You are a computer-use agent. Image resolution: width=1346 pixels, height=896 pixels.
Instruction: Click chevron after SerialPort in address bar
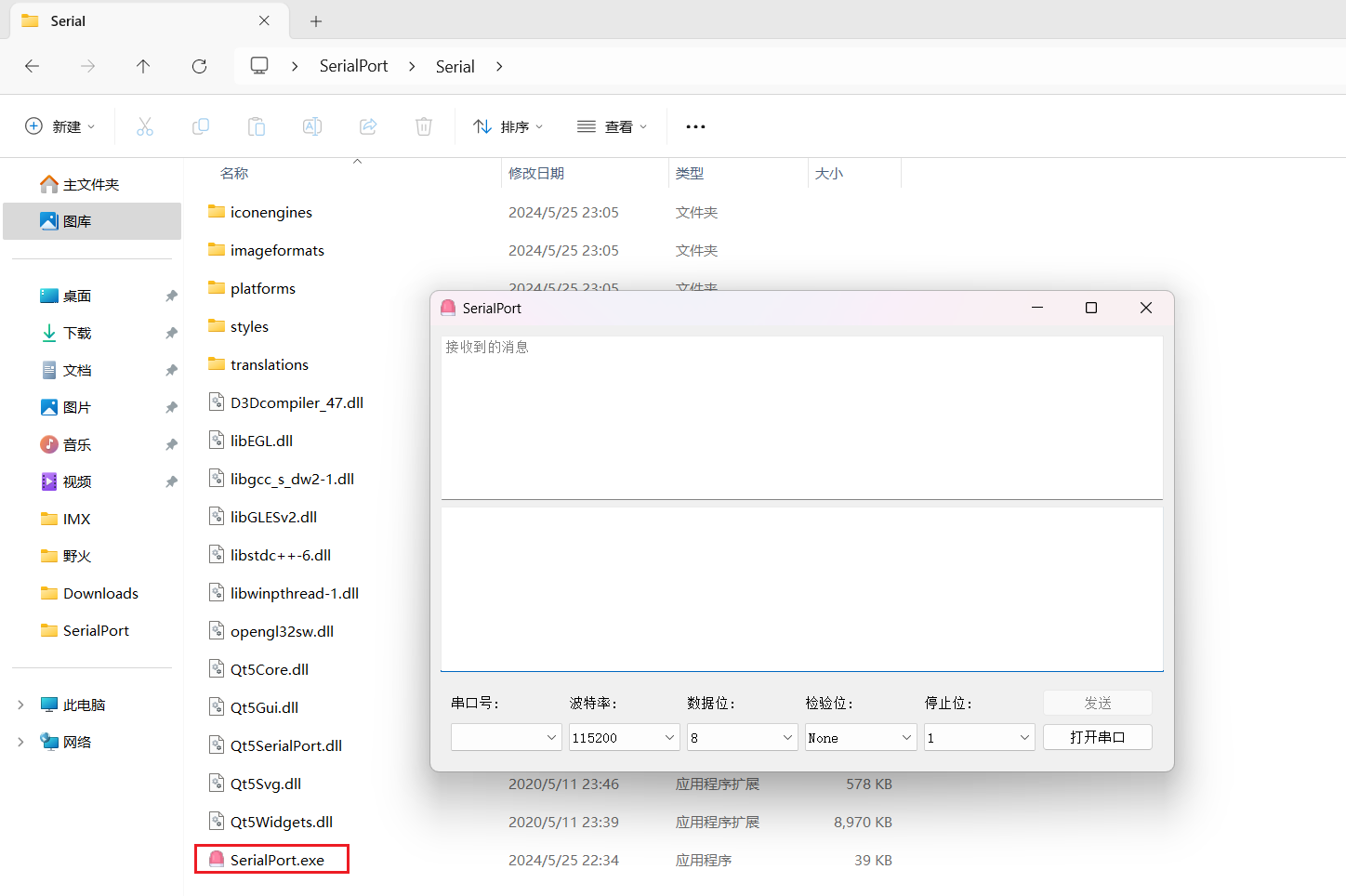coord(412,66)
